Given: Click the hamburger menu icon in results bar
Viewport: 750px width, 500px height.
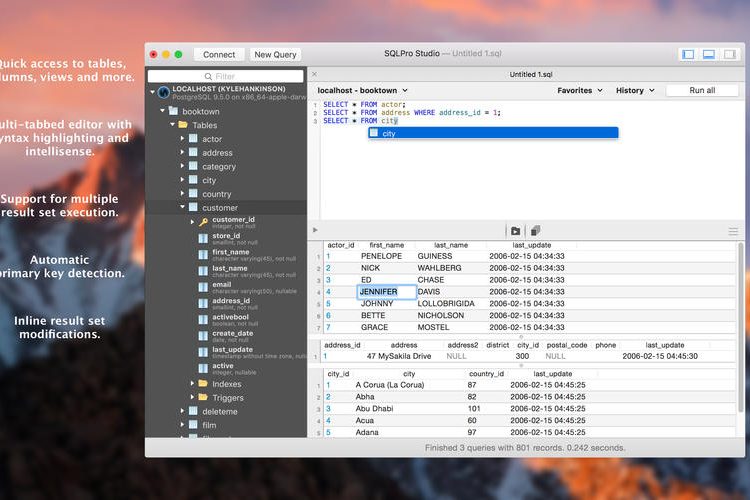Looking at the screenshot, I should click(x=733, y=231).
